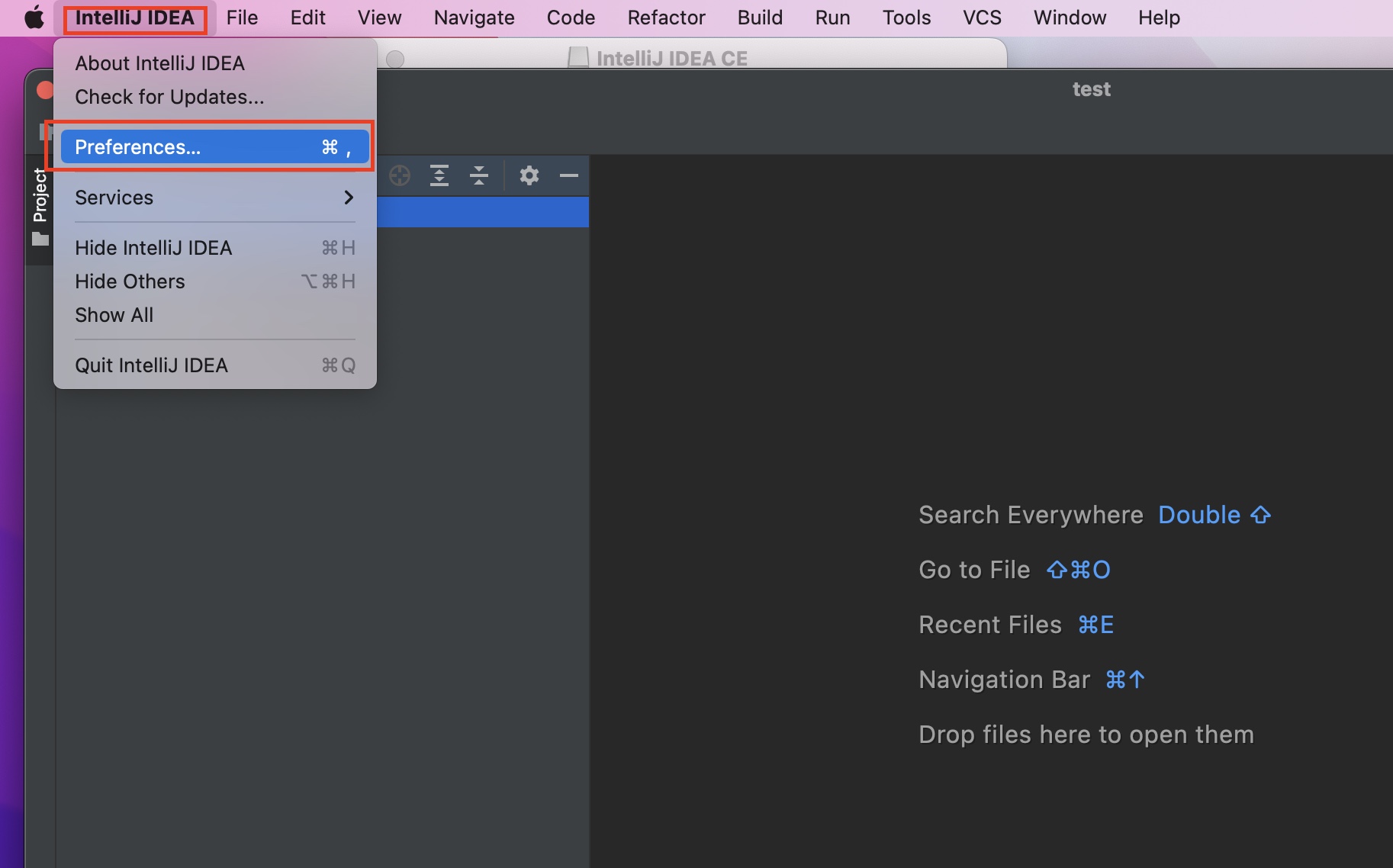Select Hide IntelliJ IDEA

coord(153,248)
